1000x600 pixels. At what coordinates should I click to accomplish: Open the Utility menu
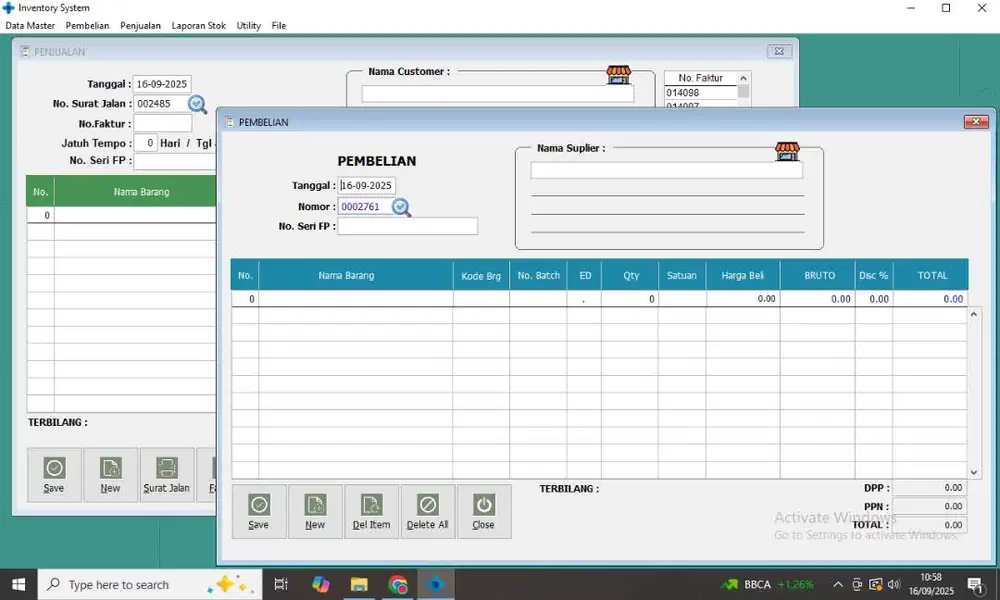[248, 26]
